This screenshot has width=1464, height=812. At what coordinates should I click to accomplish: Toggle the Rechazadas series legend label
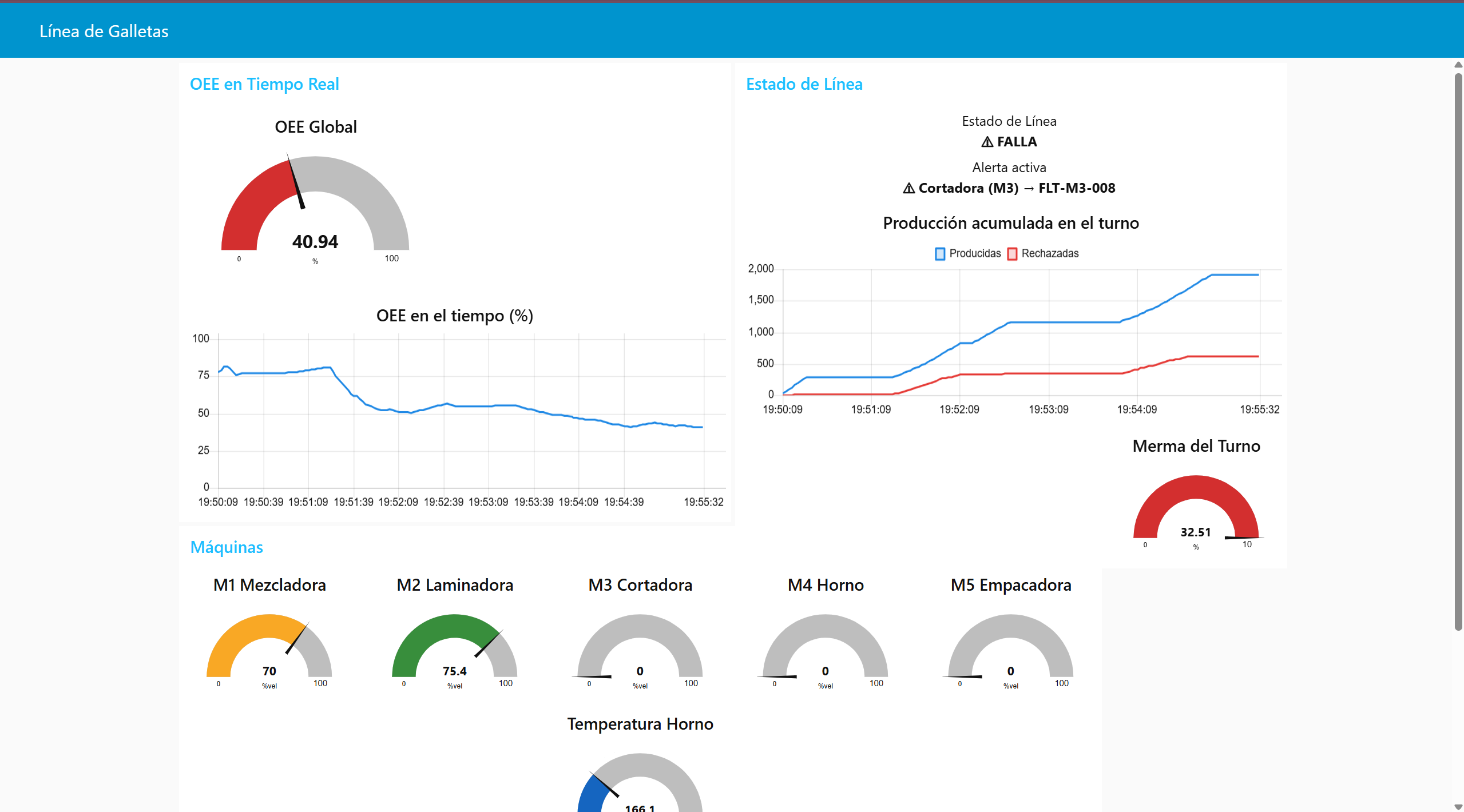coord(1050,253)
